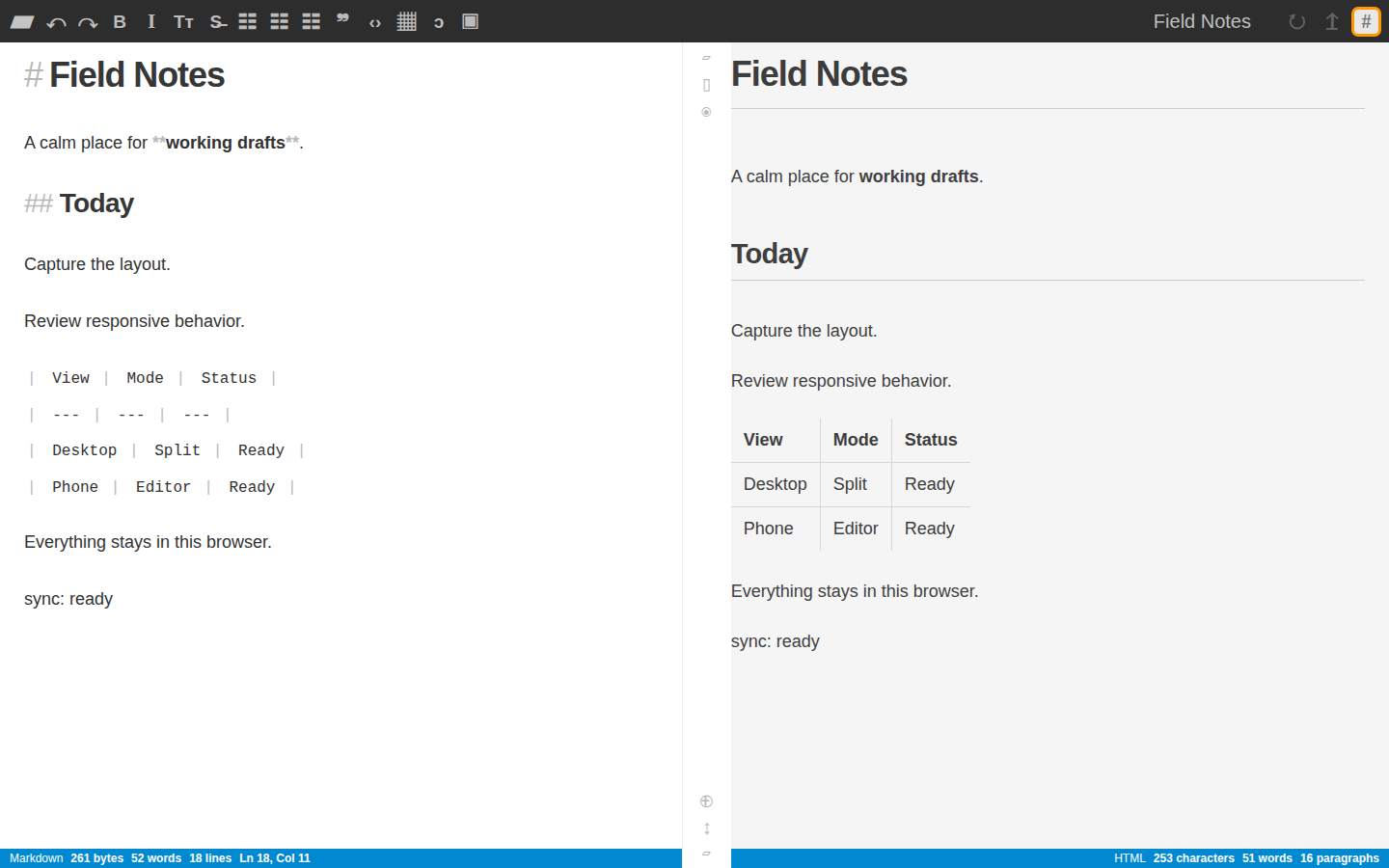The height and width of the screenshot is (868, 1389).
Task: Click the upward-arrow publish icon
Action: pyautogui.click(x=1332, y=21)
